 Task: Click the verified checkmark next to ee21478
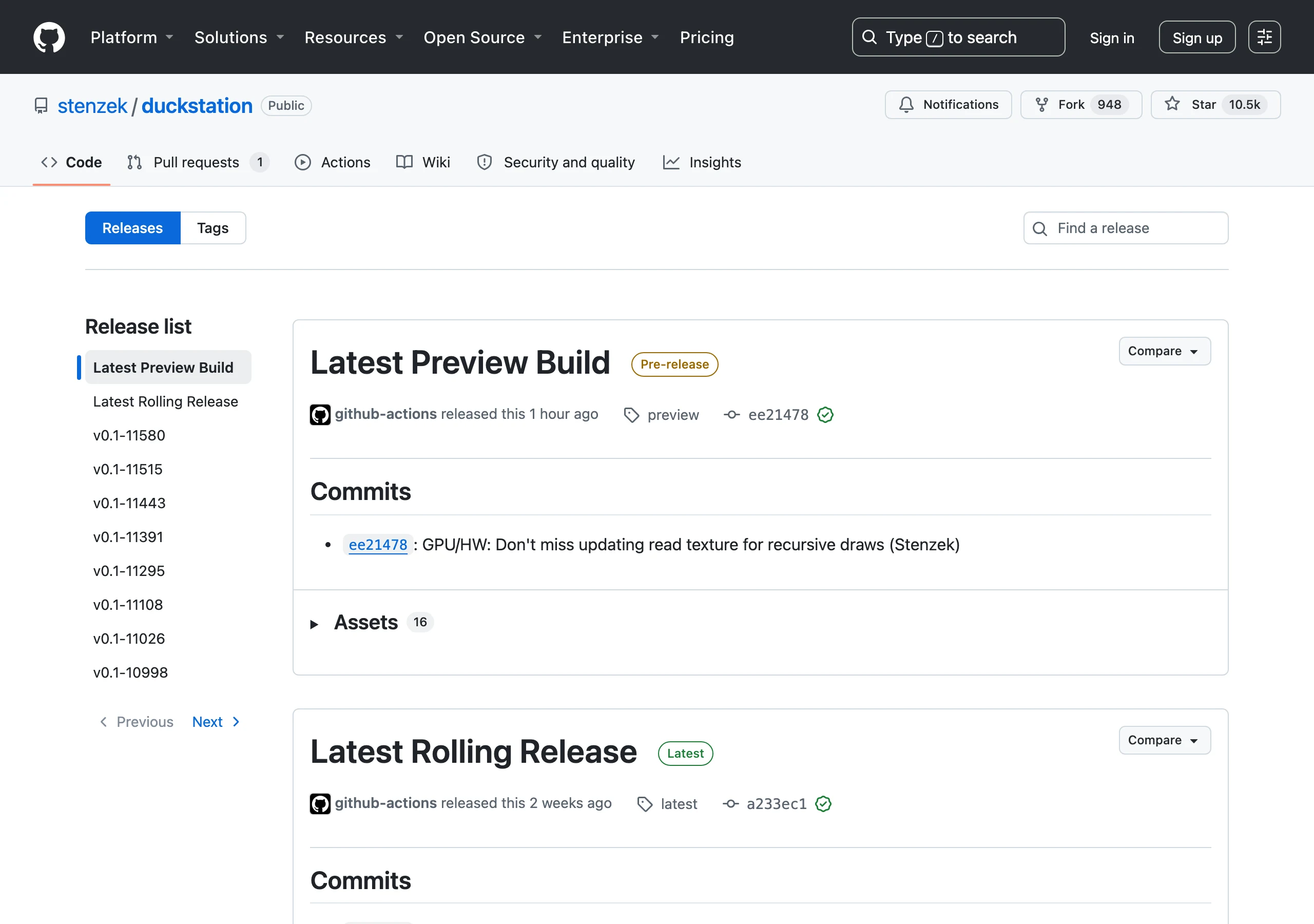click(825, 414)
